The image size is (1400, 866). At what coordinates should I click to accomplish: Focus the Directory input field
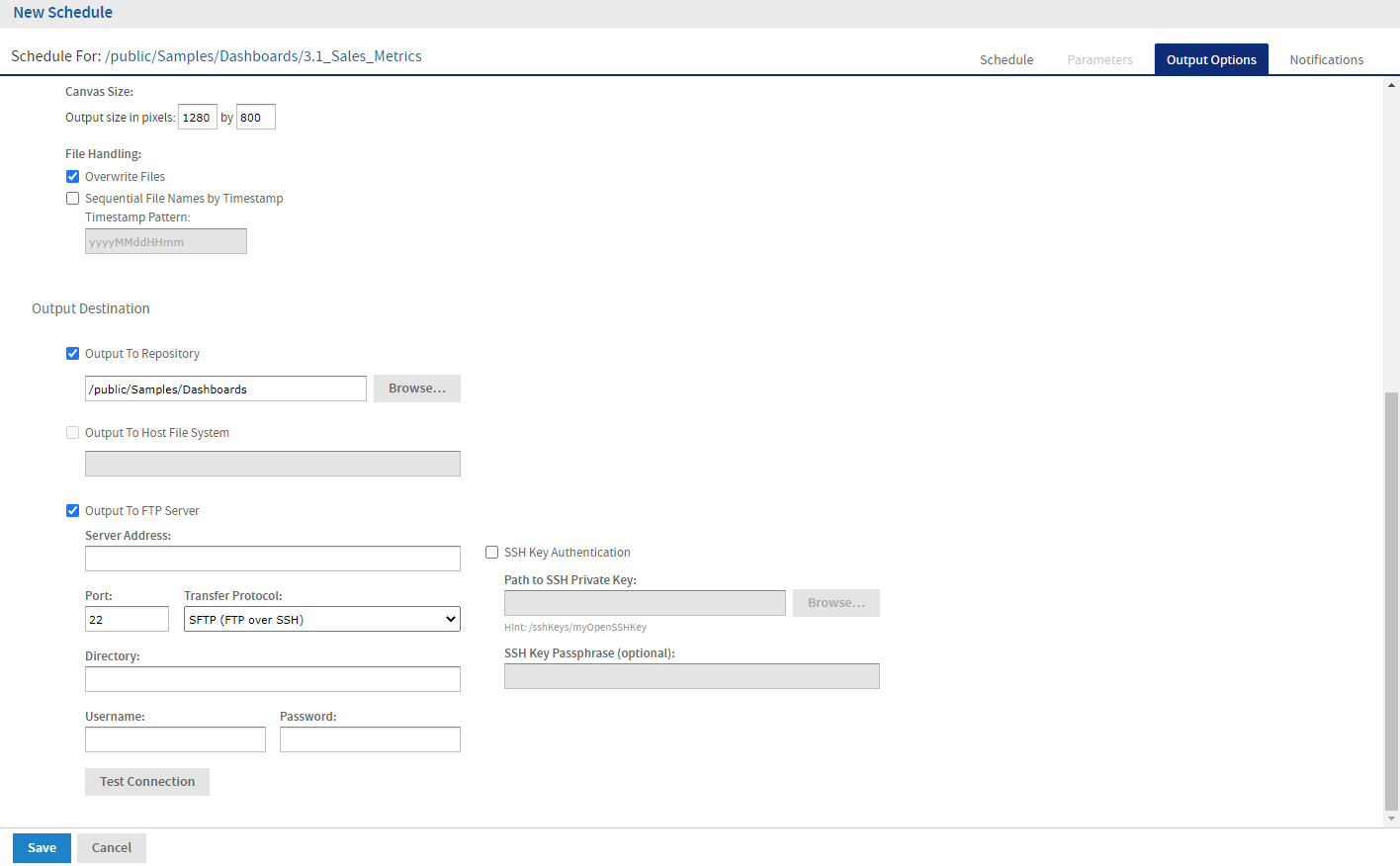273,679
